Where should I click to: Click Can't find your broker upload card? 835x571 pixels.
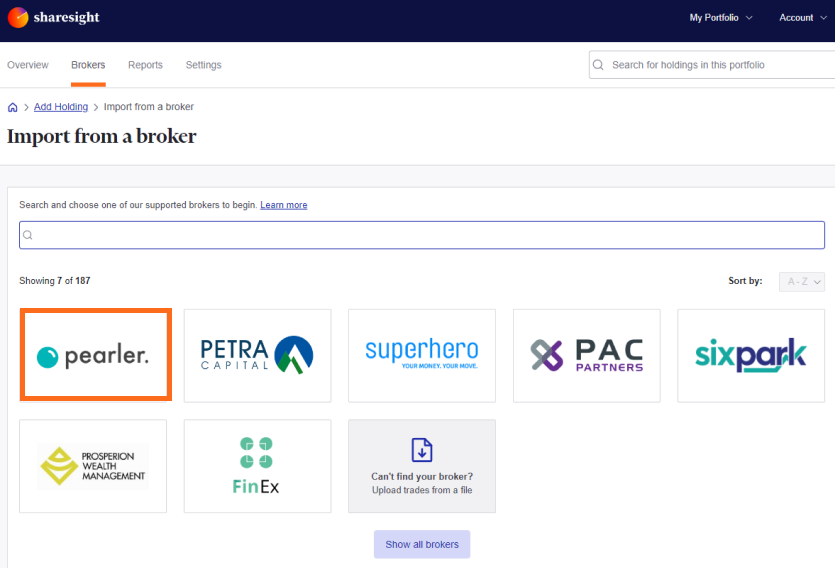pos(422,466)
